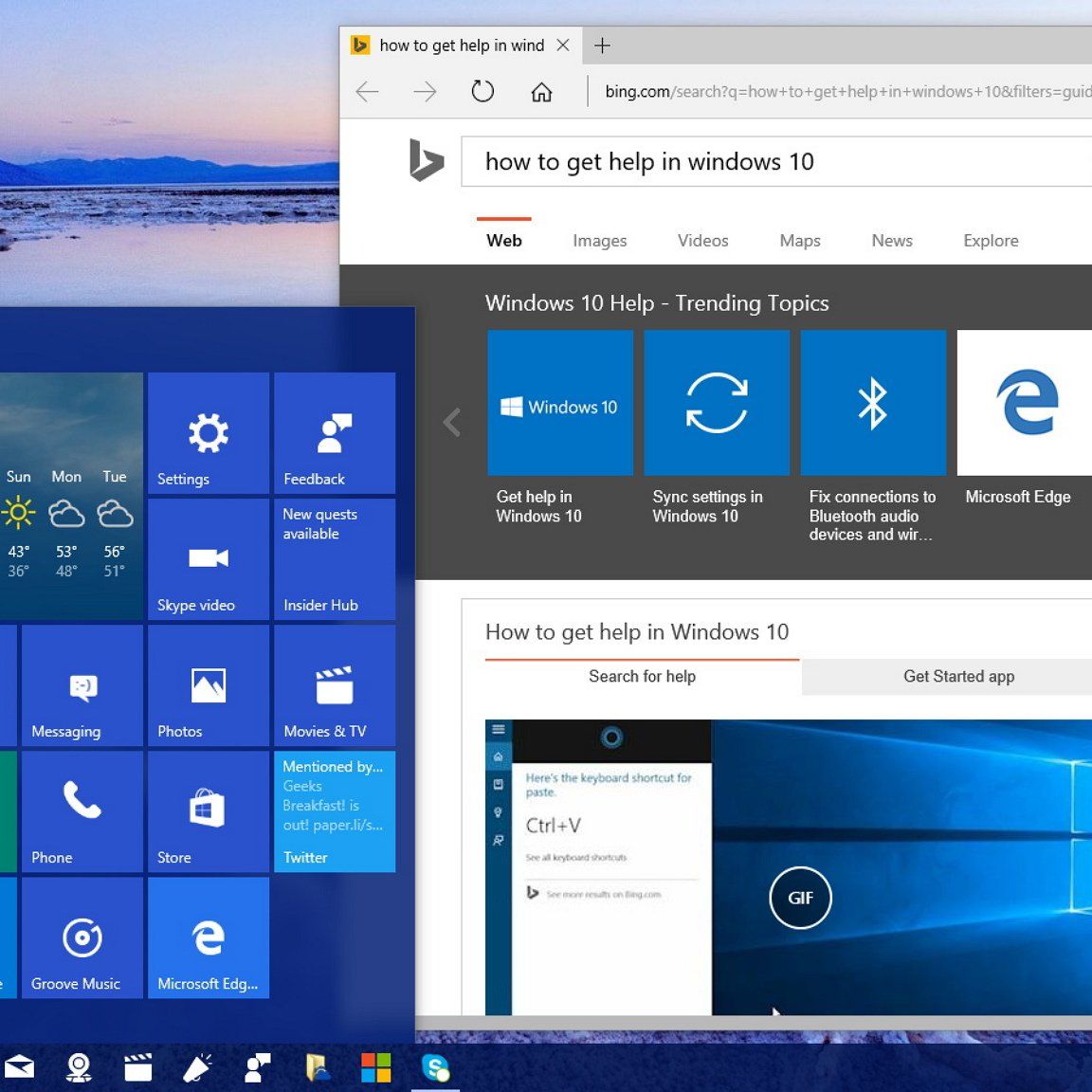Click 'Microsoft Edge' caption link

(1017, 497)
